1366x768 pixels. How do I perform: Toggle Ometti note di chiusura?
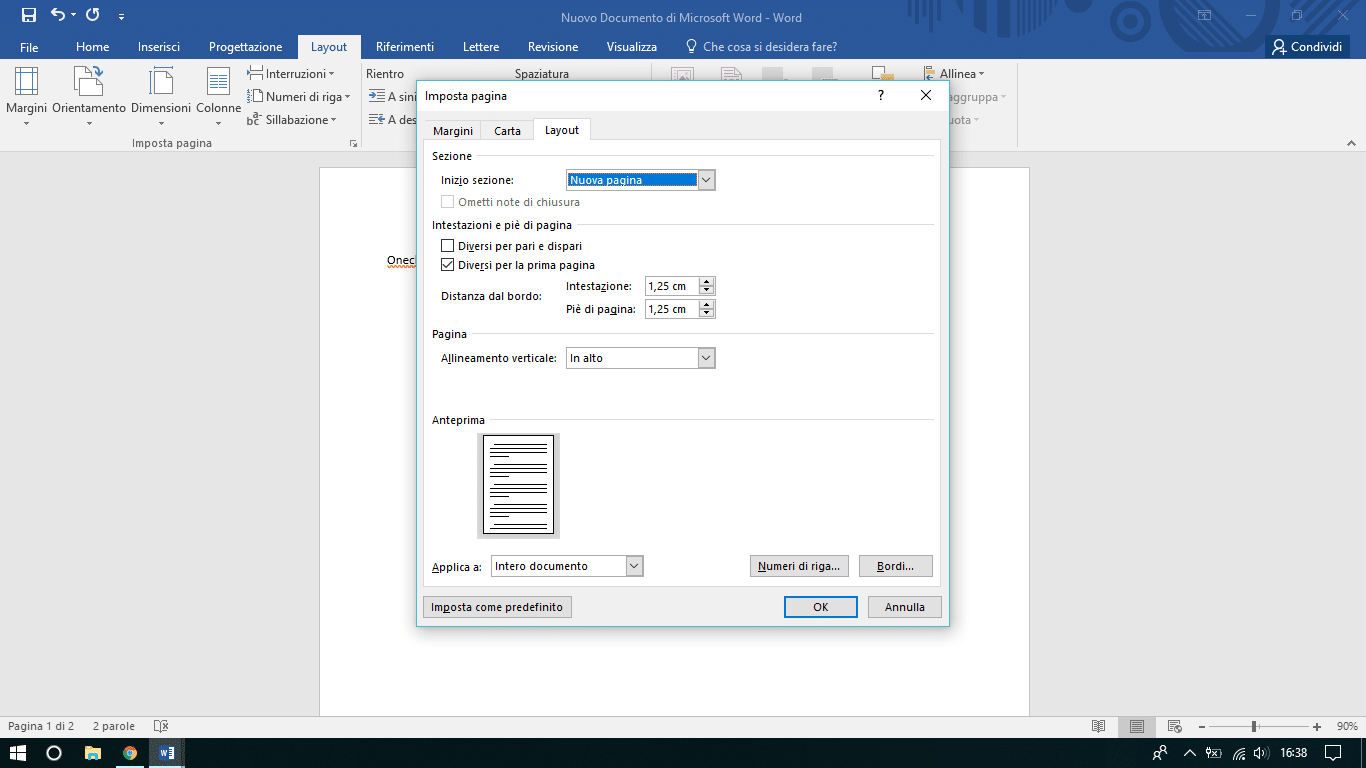(x=447, y=202)
